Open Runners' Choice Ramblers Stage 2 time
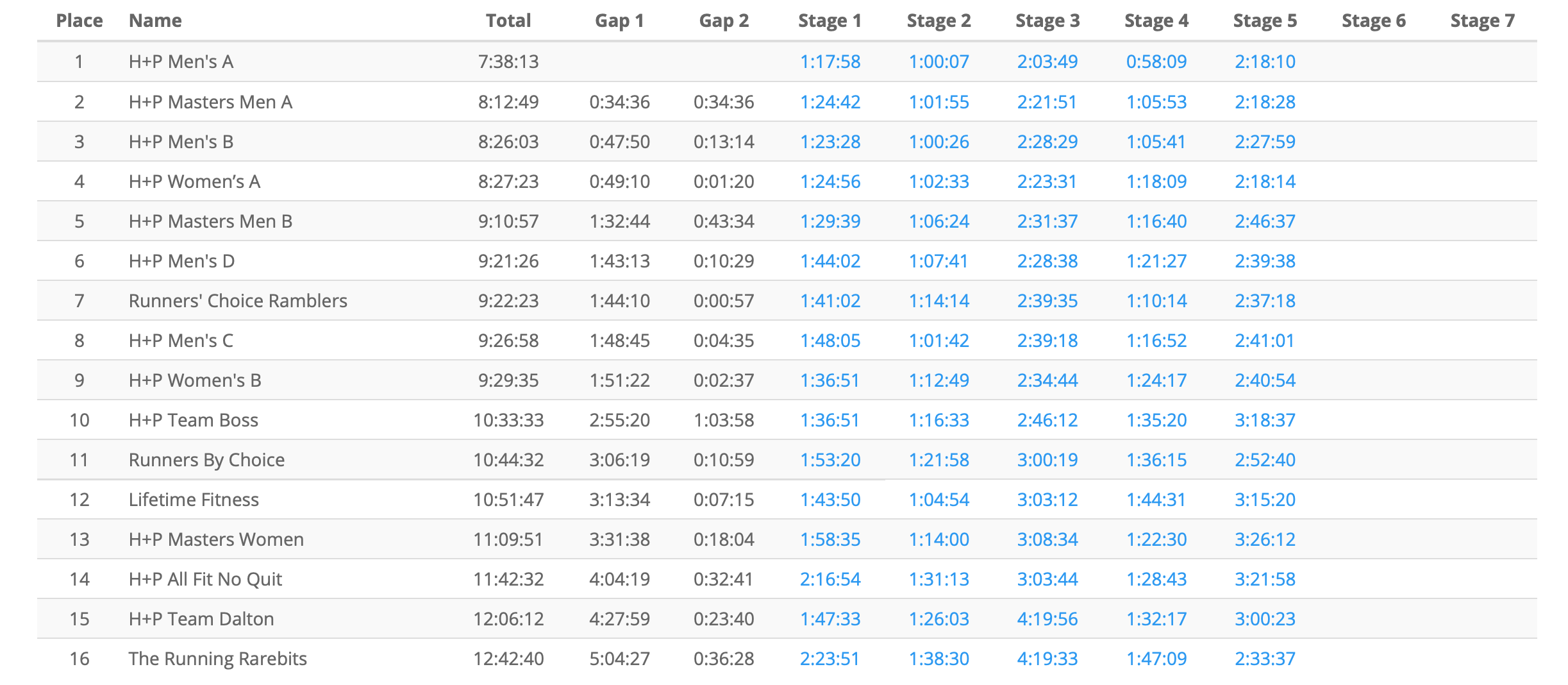 938,301
